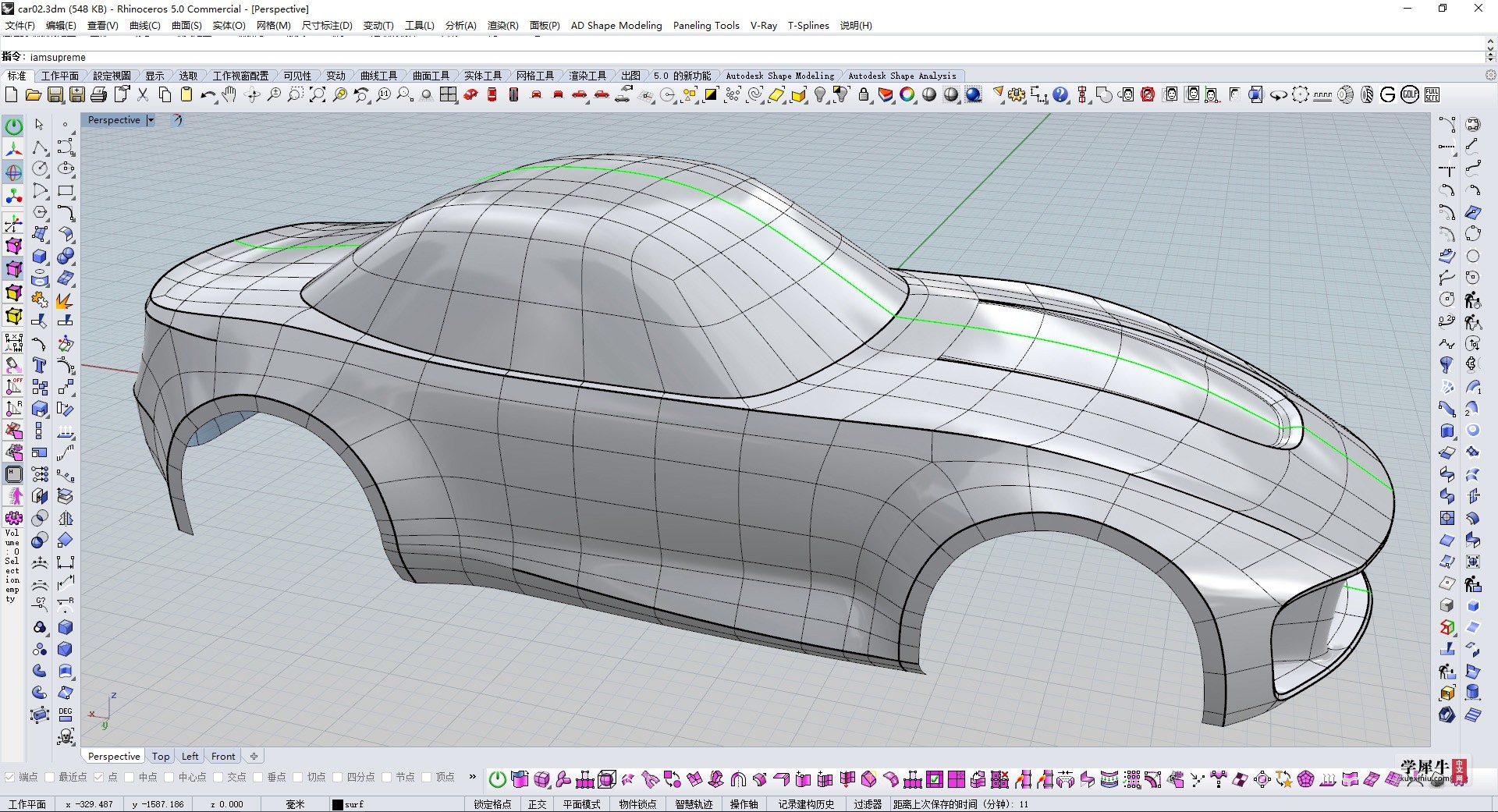
Task: Switch to the Top viewport tab
Action: [x=161, y=757]
